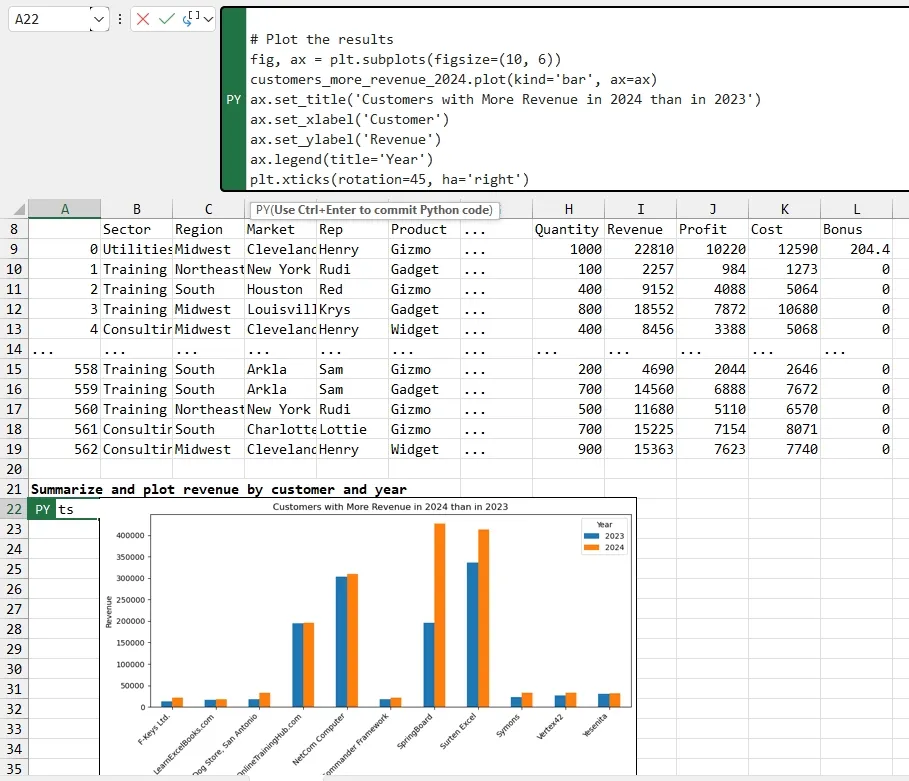This screenshot has width=909, height=781.
Task: Select column H header
Action: point(568,209)
